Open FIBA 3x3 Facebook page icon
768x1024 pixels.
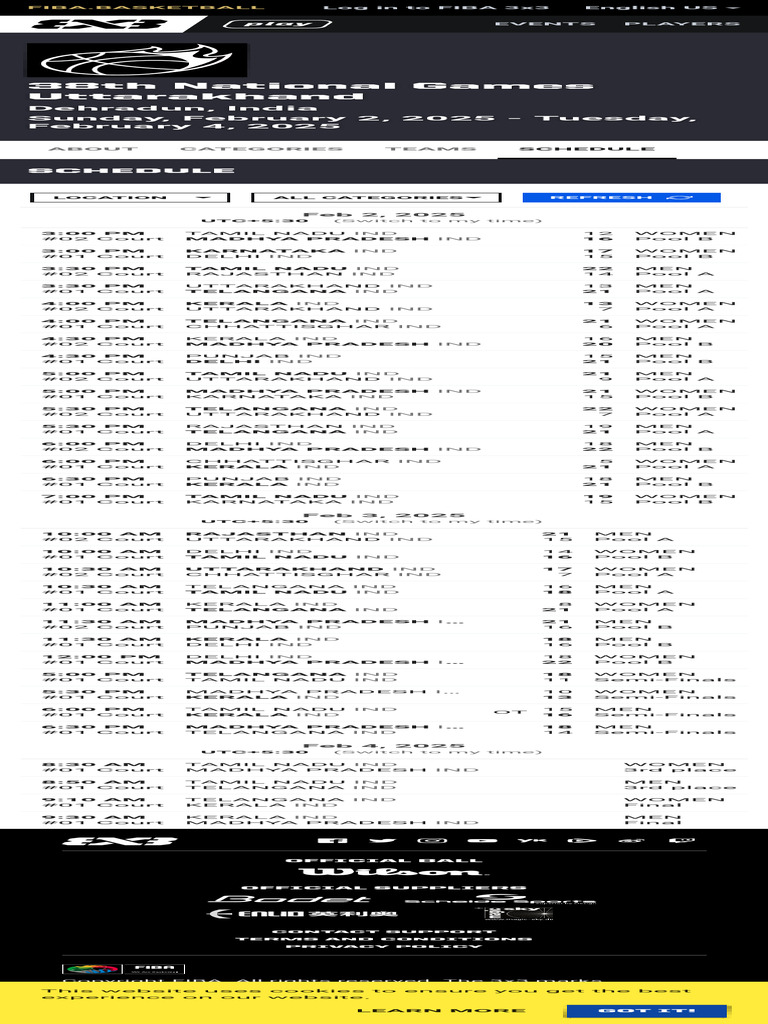coord(332,840)
